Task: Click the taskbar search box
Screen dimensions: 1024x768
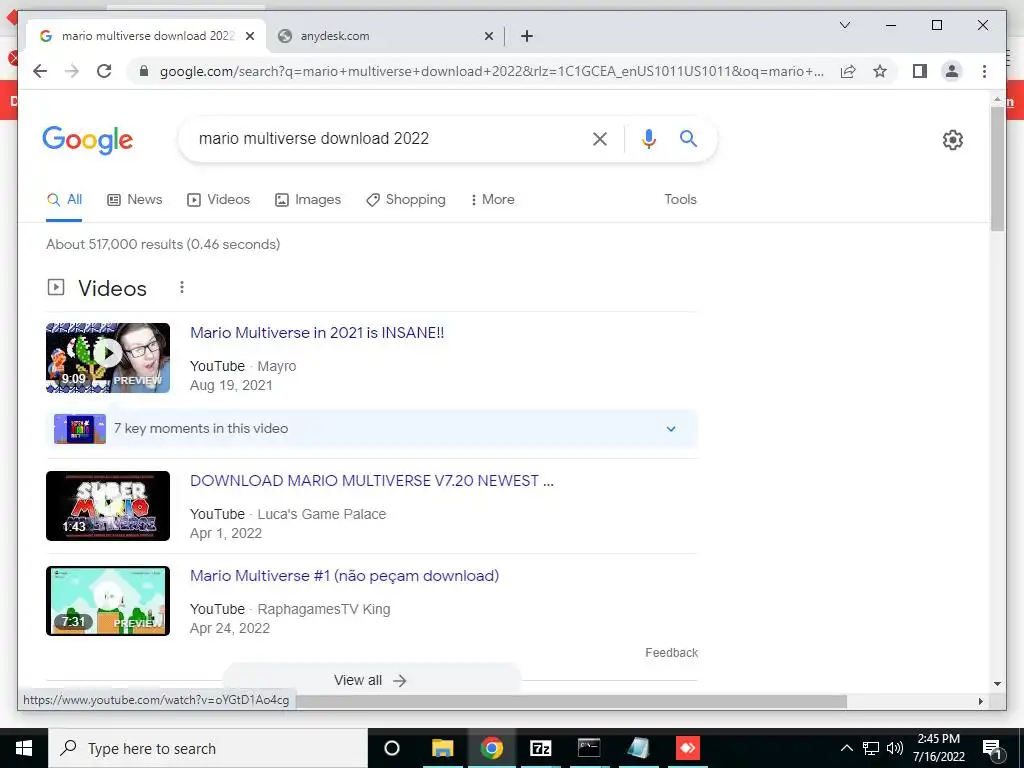Action: (x=208, y=748)
